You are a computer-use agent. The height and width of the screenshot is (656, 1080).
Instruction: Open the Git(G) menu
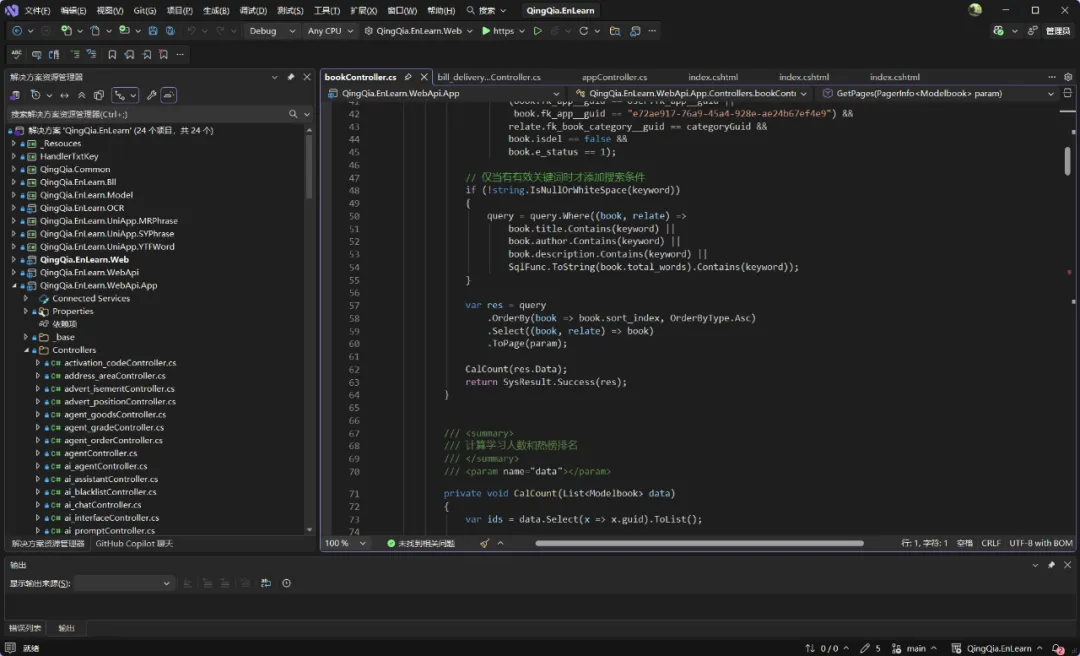[144, 10]
